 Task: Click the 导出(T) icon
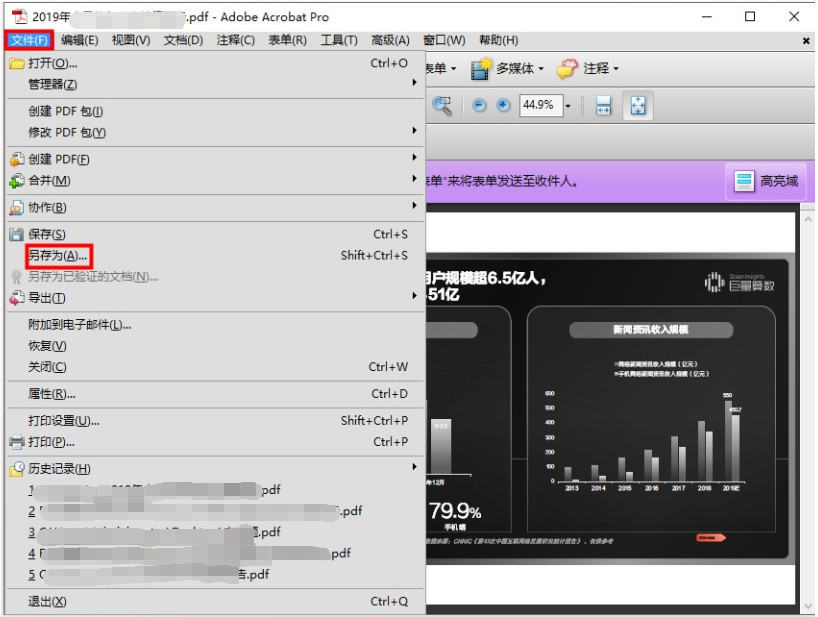(17, 298)
